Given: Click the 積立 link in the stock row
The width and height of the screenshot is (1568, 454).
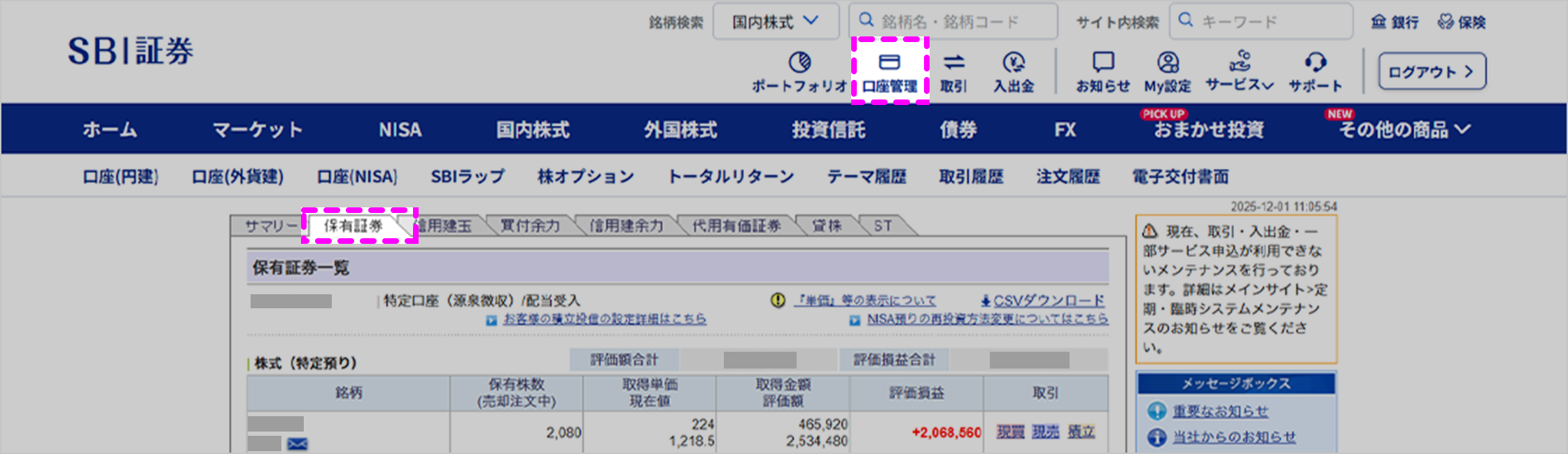Looking at the screenshot, I should pos(1081,432).
